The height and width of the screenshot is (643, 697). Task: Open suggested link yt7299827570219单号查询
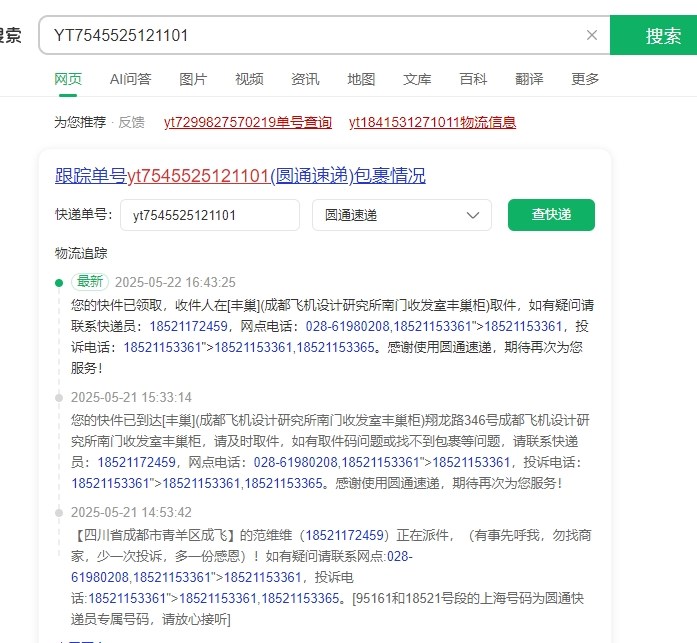pos(248,122)
